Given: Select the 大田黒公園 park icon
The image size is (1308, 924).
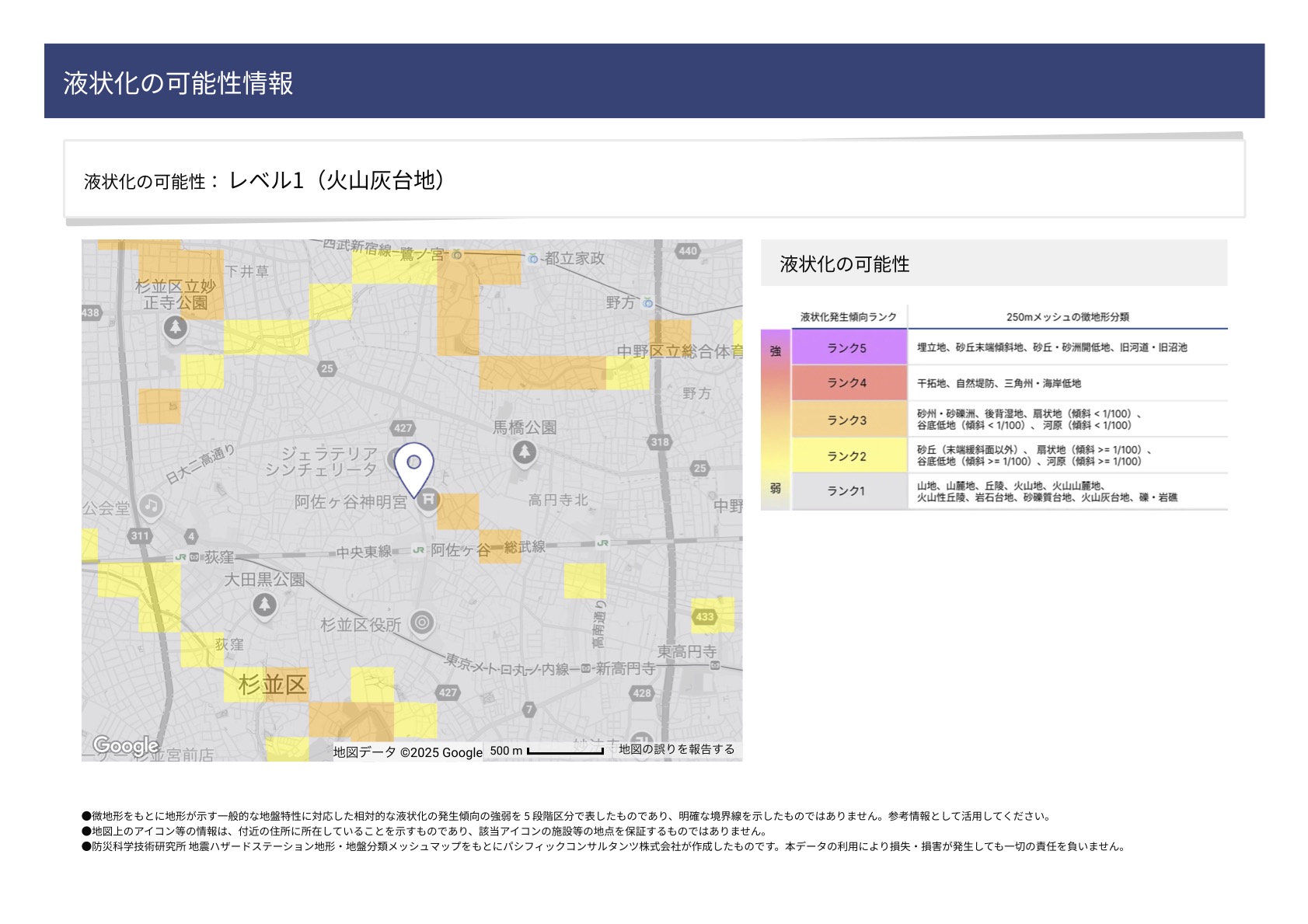Looking at the screenshot, I should 265,605.
